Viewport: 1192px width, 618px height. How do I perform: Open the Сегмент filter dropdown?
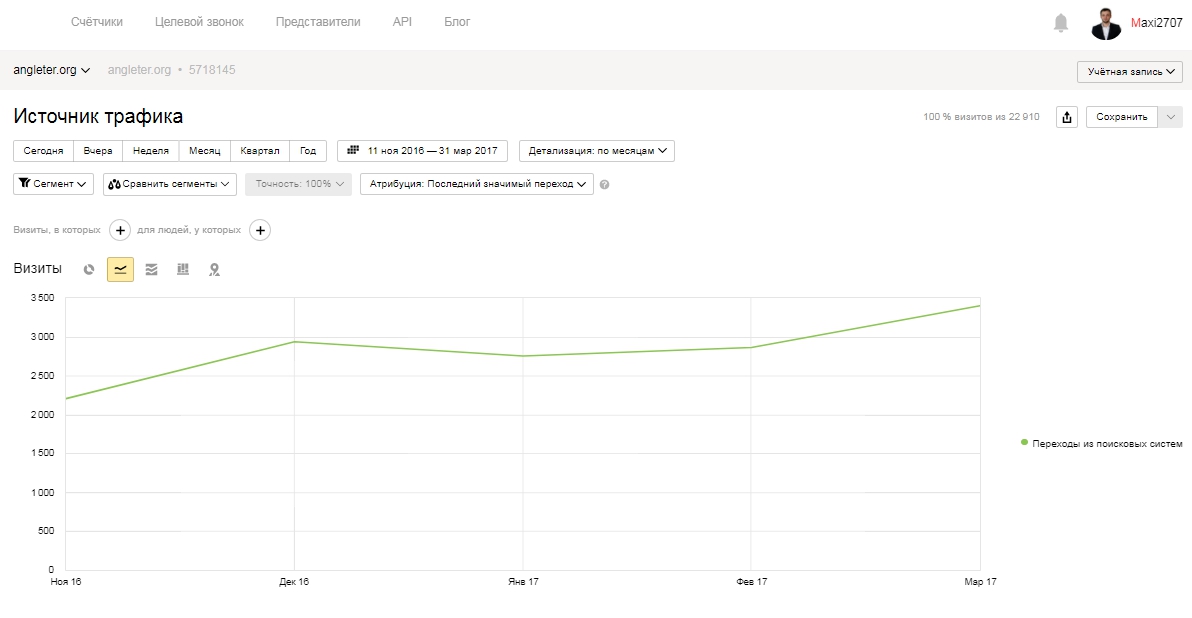(53, 184)
